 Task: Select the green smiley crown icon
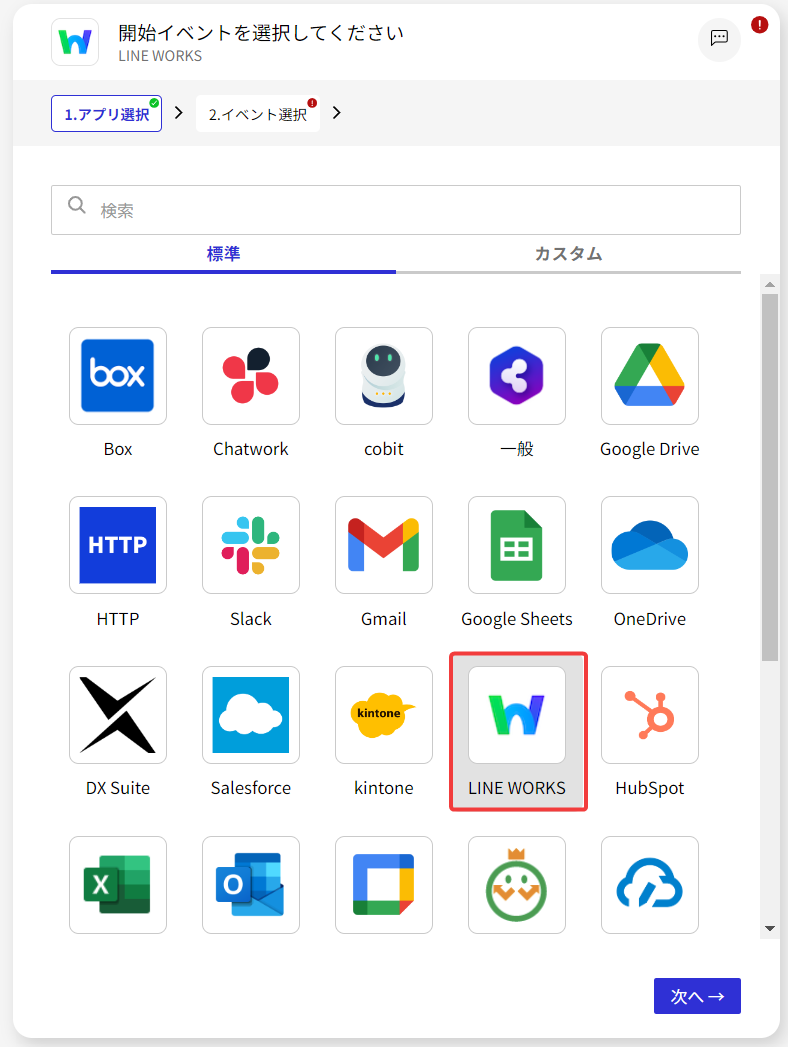[516, 885]
